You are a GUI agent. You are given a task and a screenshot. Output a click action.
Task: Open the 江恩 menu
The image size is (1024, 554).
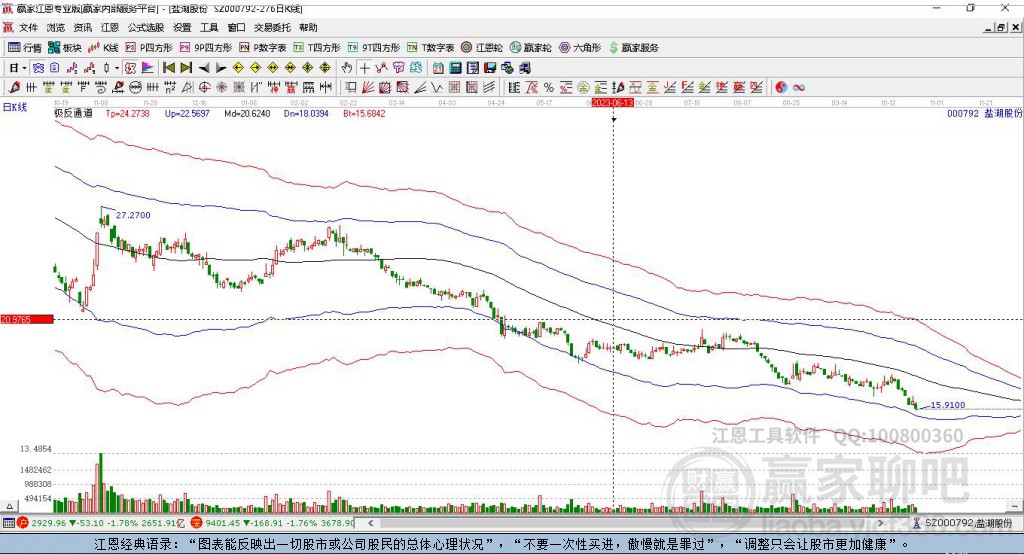[110, 27]
